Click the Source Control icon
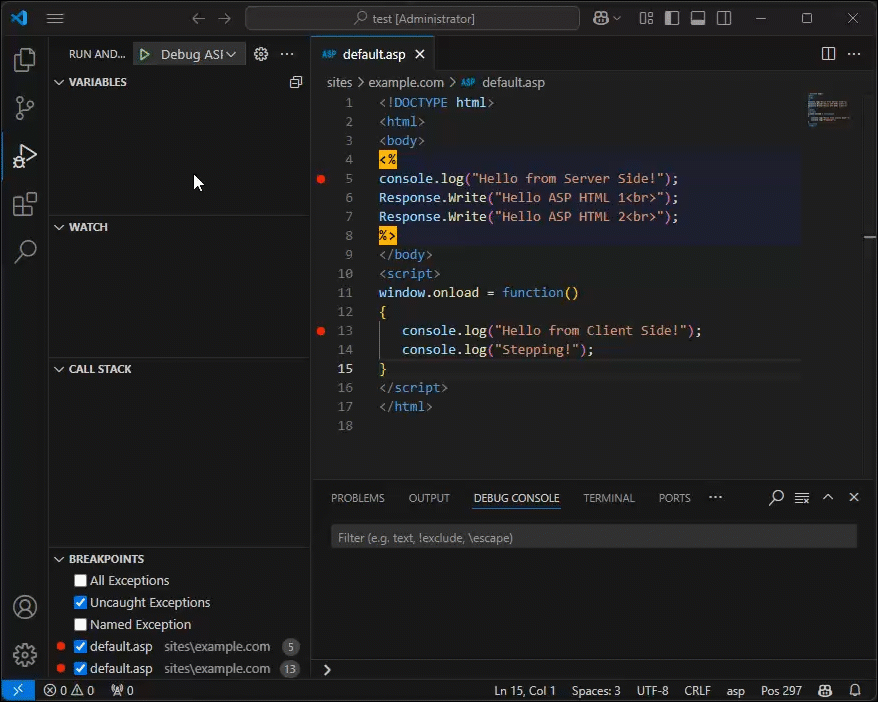Image resolution: width=878 pixels, height=702 pixels. click(24, 108)
